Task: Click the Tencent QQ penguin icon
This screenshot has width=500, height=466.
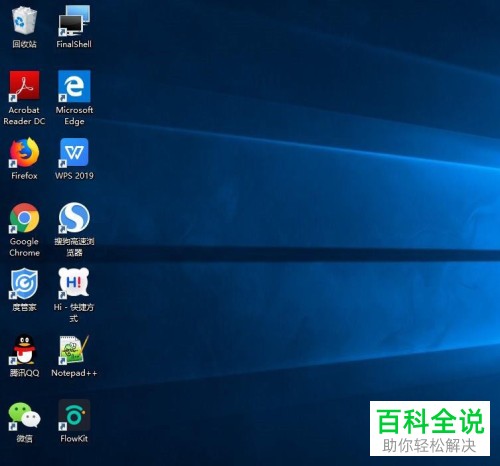Action: tap(24, 349)
